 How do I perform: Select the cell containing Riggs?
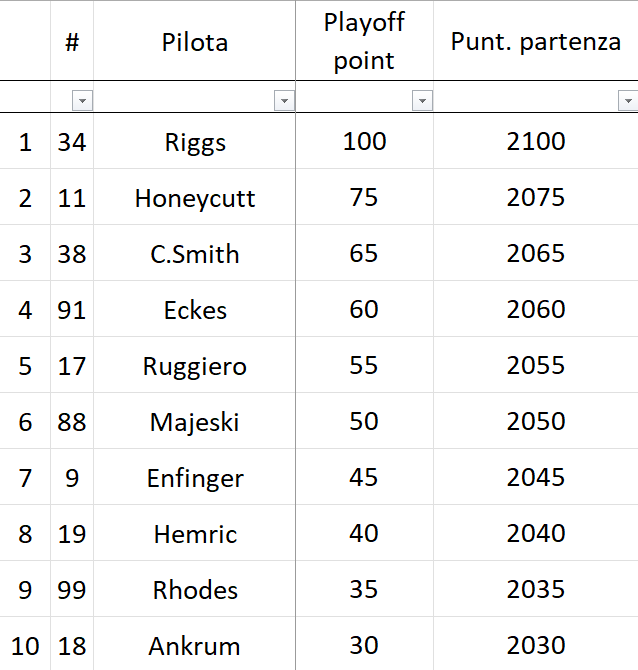194,141
